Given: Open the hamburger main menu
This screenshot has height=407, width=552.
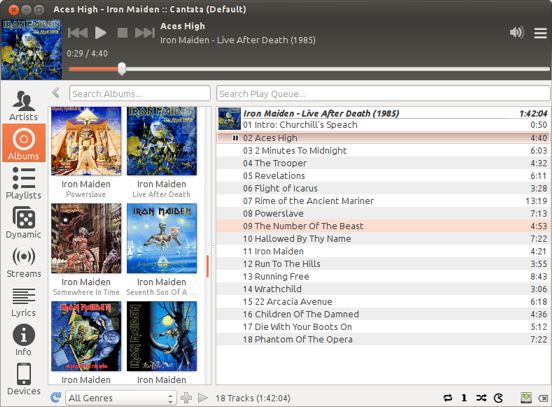Looking at the screenshot, I should tap(540, 33).
